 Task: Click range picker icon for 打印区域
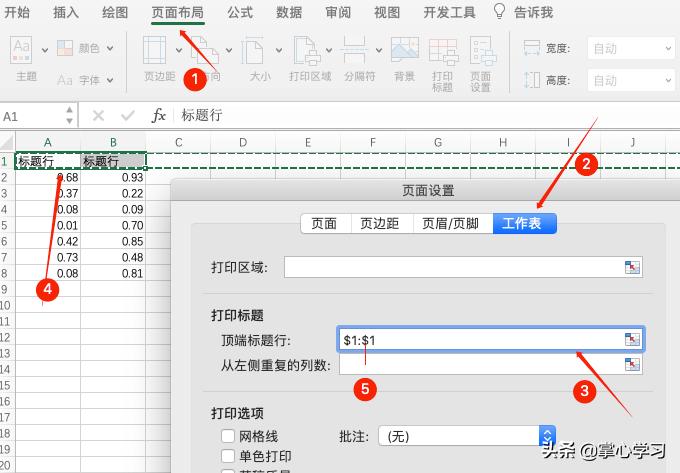[x=632, y=267]
